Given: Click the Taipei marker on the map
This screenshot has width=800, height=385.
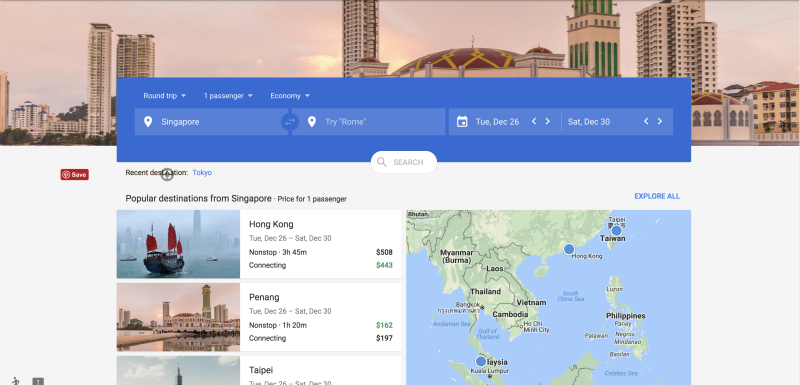Looking at the screenshot, I should click(616, 230).
